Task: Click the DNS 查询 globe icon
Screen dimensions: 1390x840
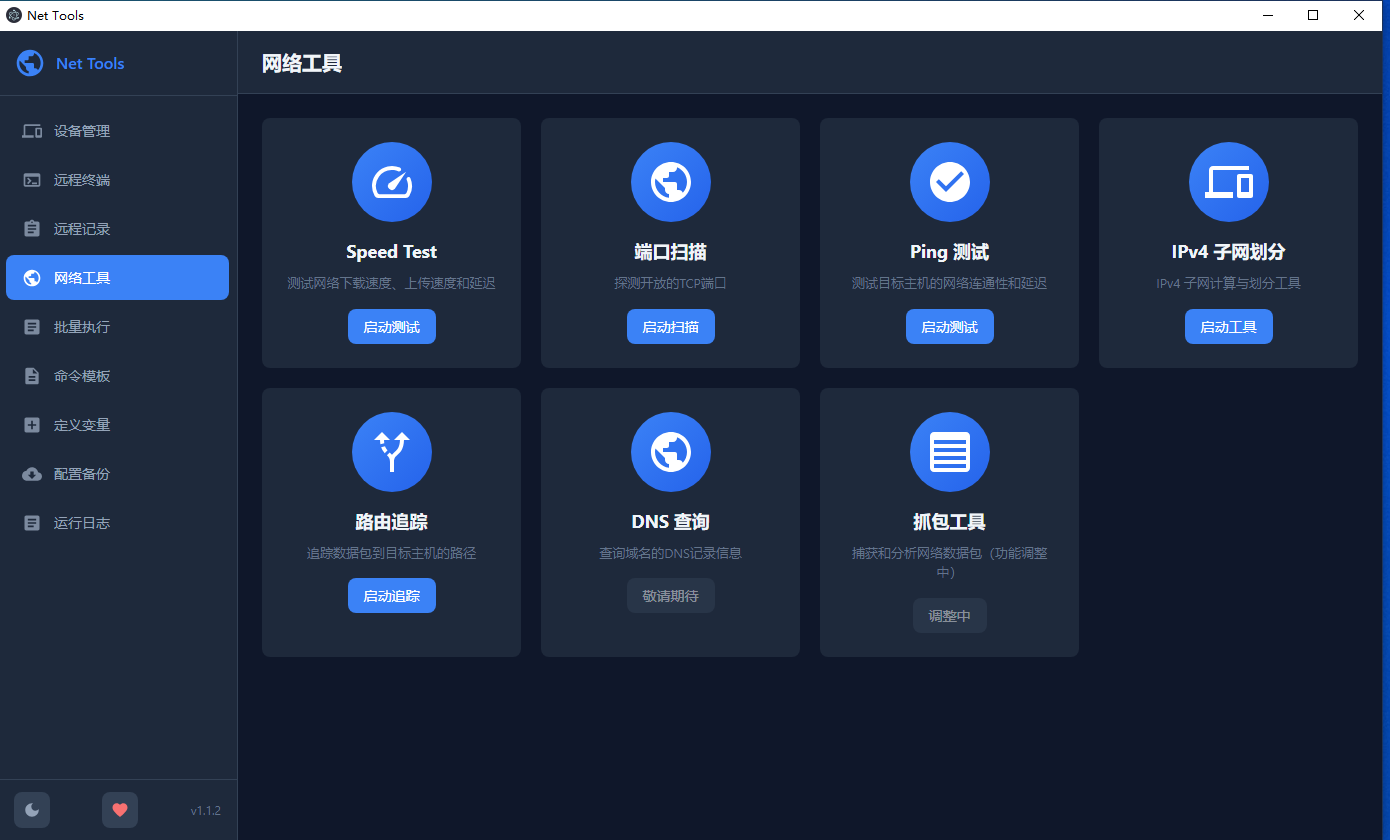Action: [670, 451]
